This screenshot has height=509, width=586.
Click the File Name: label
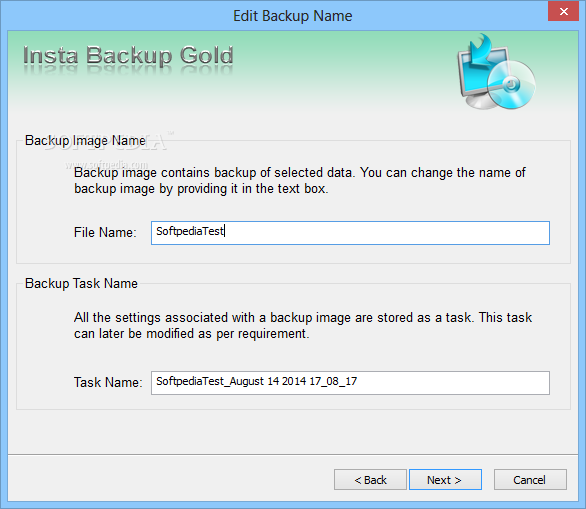click(x=105, y=232)
